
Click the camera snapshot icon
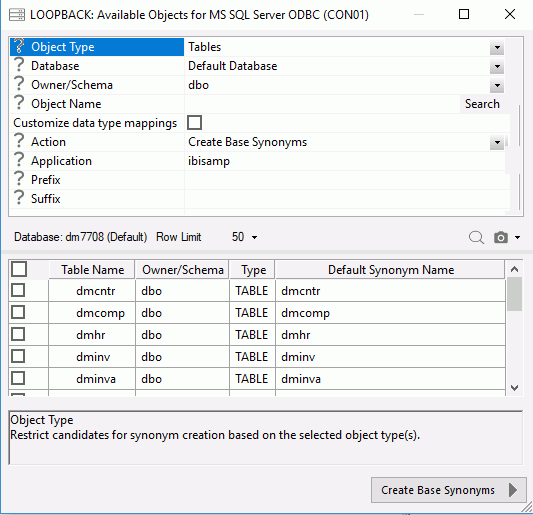click(501, 237)
